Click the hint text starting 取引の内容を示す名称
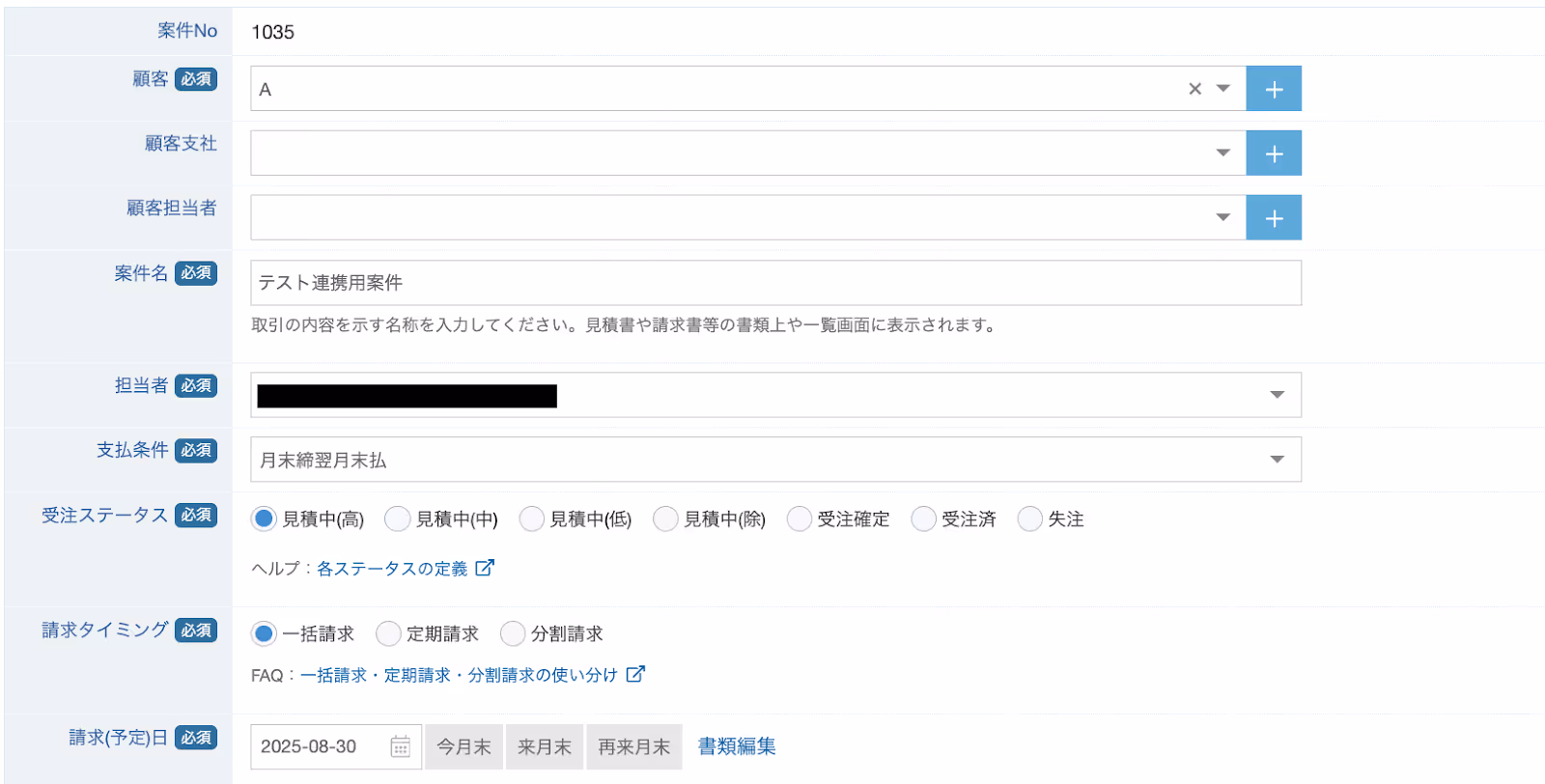This screenshot has width=1545, height=784. point(624,325)
